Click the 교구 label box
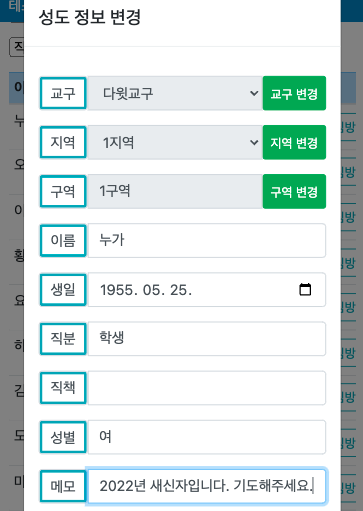363x511 pixels. point(63,93)
